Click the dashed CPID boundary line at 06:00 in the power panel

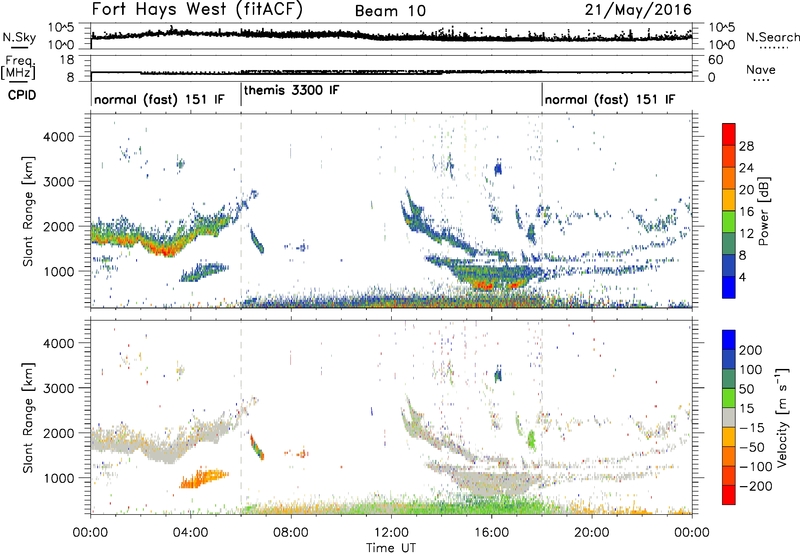241,211
